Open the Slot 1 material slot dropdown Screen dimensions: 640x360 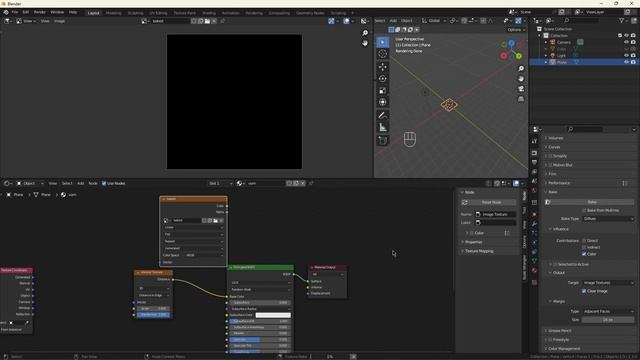[x=220, y=183]
